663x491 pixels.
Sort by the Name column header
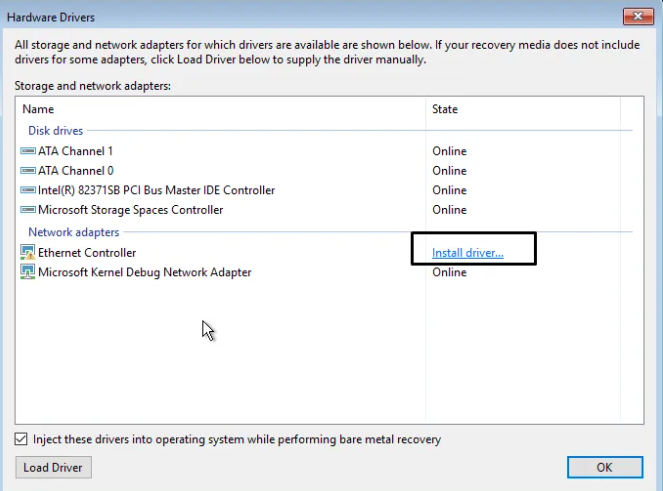(x=38, y=109)
